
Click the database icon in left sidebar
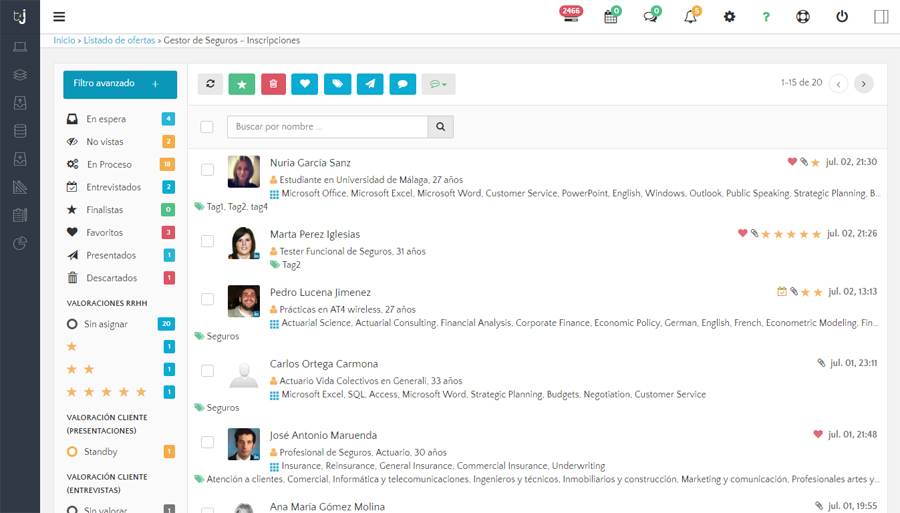tap(20, 131)
